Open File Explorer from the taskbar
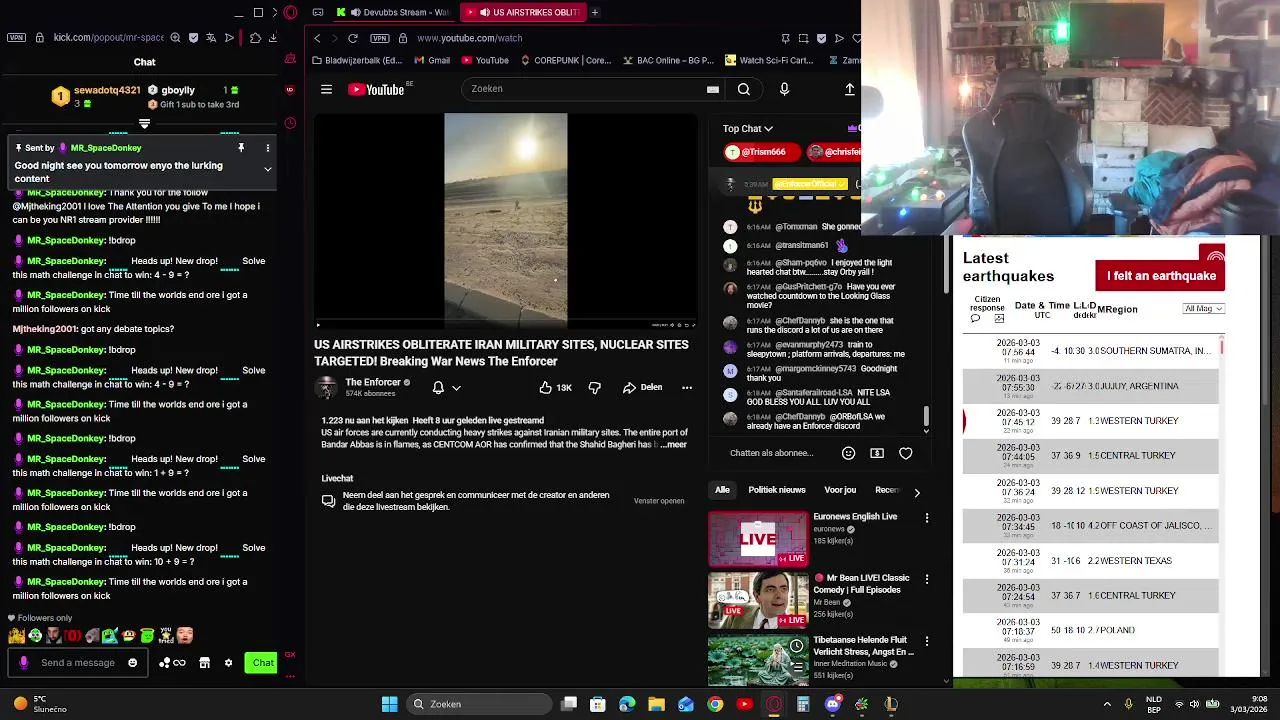The width and height of the screenshot is (1280, 720). [656, 704]
